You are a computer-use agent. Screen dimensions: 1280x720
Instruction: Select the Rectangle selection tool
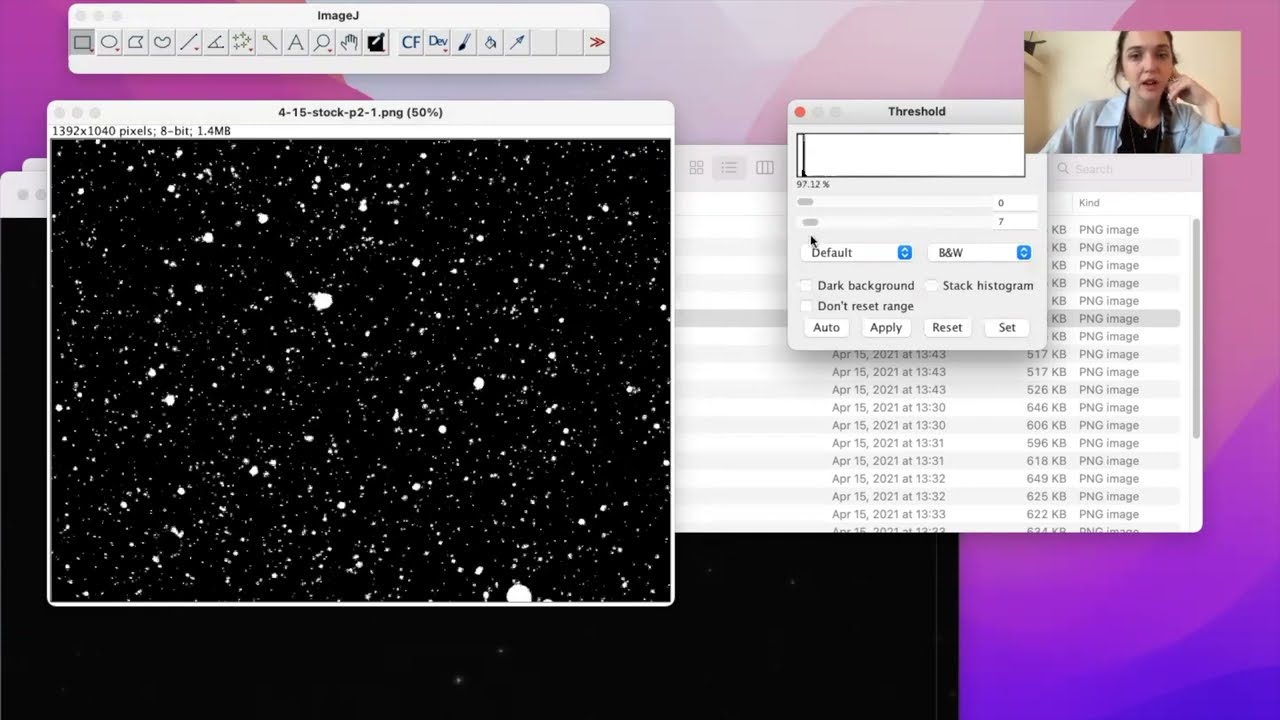click(x=83, y=42)
